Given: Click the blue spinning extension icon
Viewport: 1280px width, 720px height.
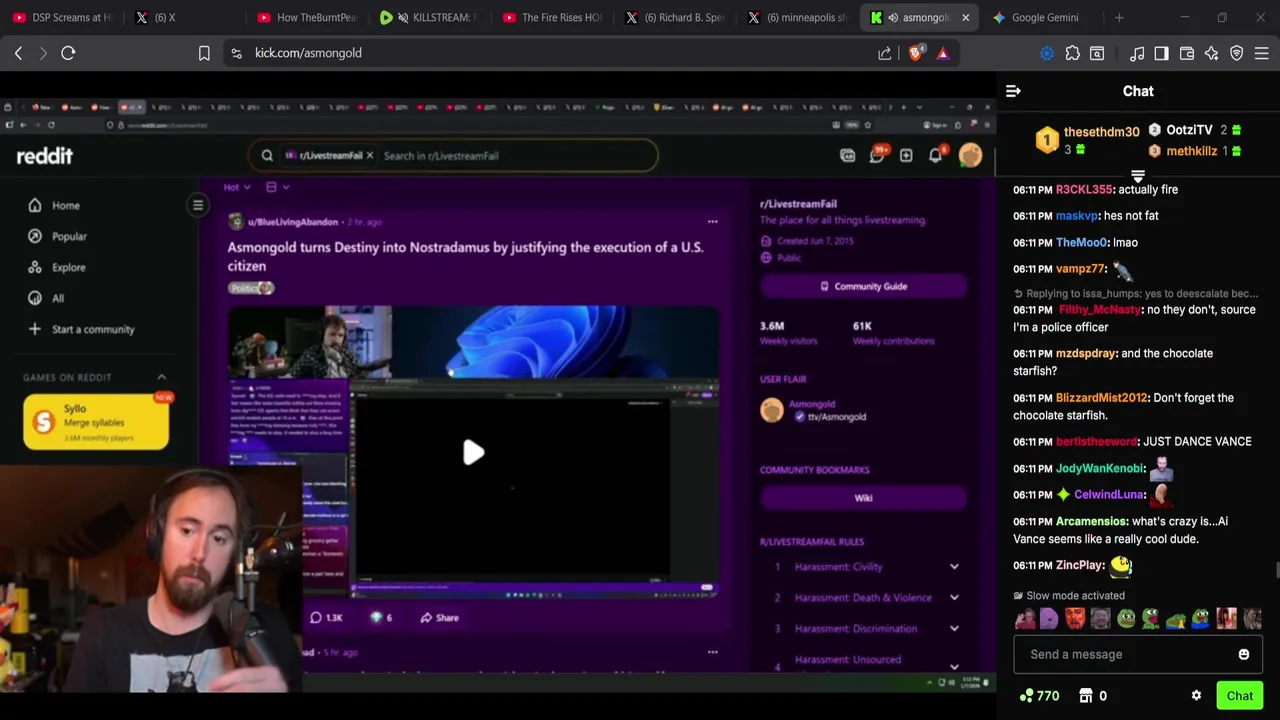Looking at the screenshot, I should pyautogui.click(x=1047, y=53).
